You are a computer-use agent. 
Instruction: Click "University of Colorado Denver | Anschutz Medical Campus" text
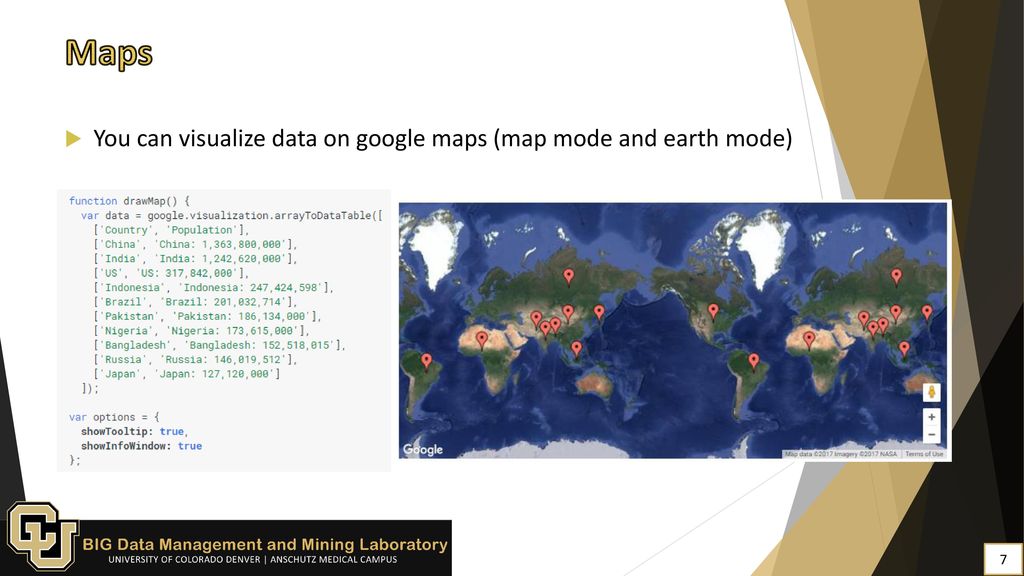(253, 560)
